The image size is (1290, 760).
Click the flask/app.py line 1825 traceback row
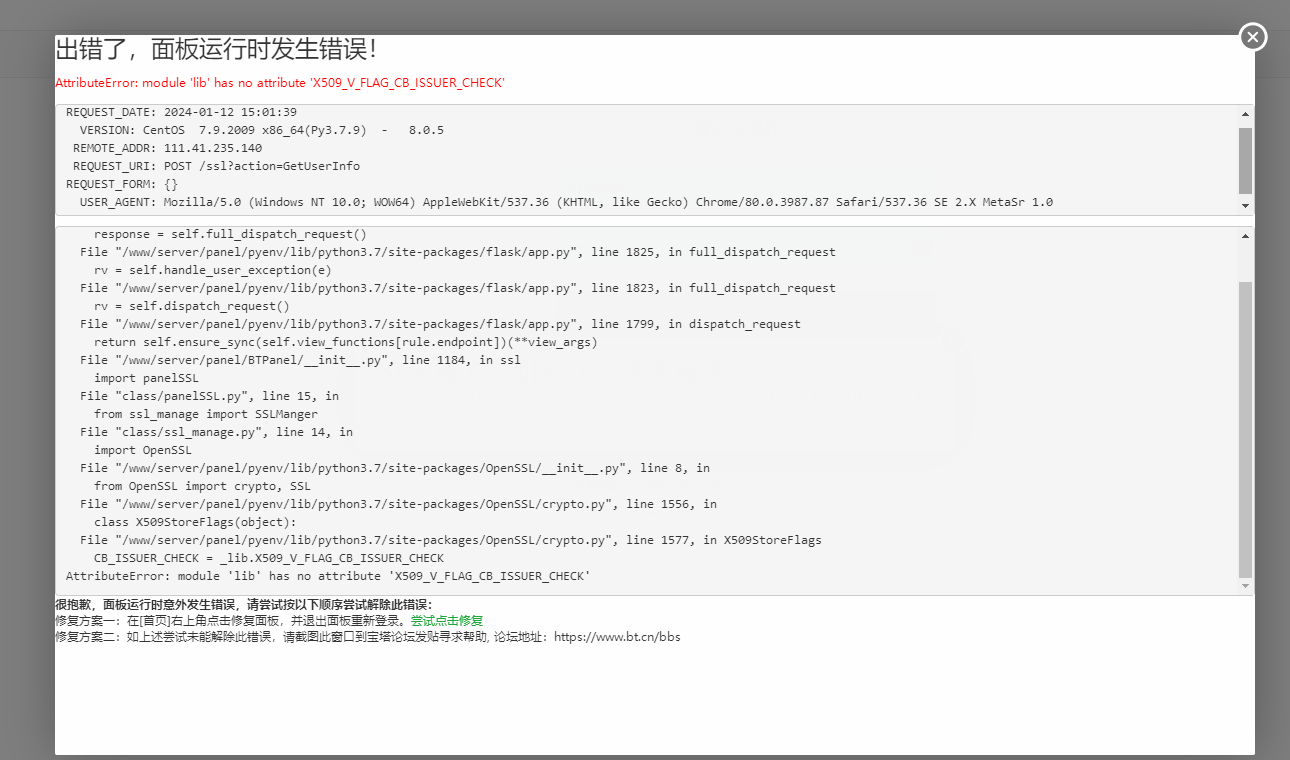(x=458, y=252)
